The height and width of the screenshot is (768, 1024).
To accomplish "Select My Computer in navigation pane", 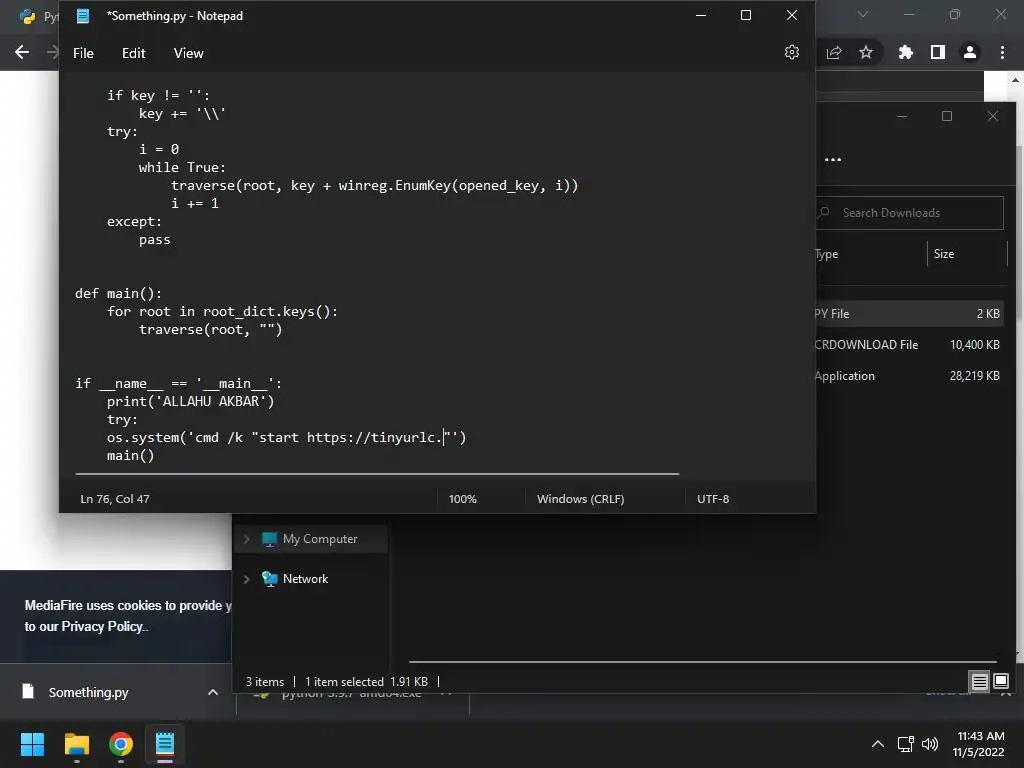I will point(320,539).
